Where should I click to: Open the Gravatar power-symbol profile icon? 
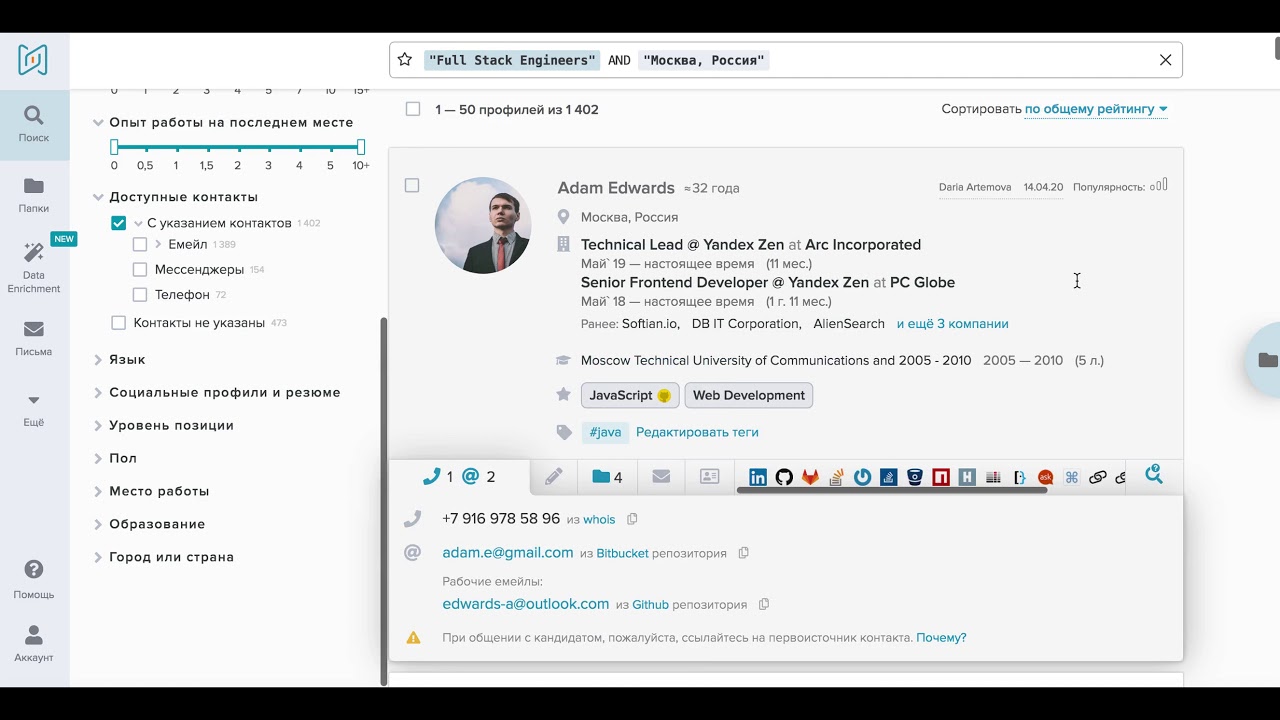[x=862, y=477]
